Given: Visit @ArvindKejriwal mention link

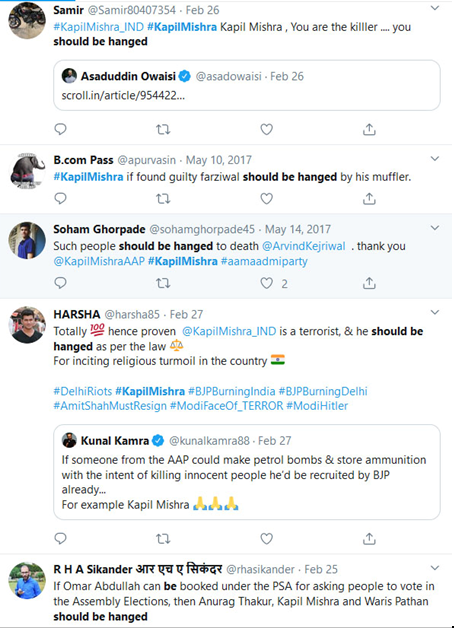Looking at the screenshot, I should click(303, 246).
